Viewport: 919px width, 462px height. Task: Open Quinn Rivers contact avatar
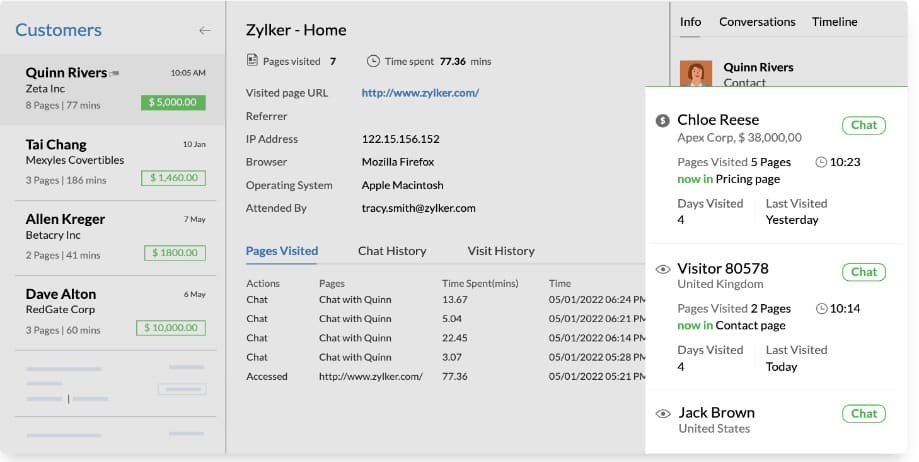[x=696, y=74]
